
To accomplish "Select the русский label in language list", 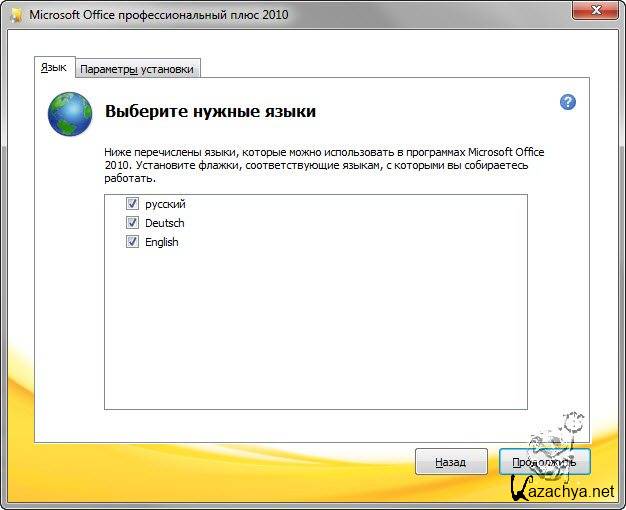I will [x=165, y=204].
